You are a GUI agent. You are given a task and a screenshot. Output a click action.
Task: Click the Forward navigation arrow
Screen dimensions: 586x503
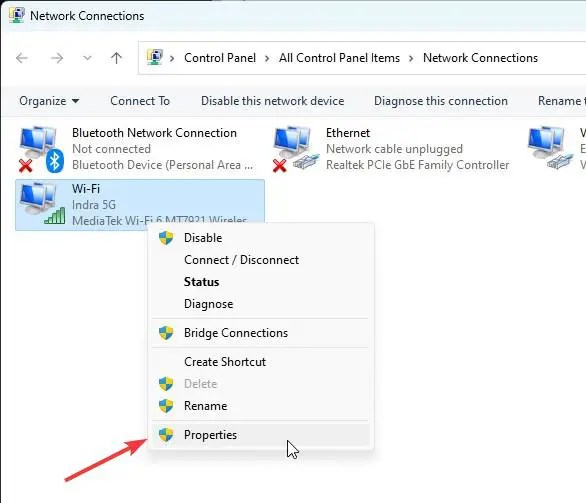pyautogui.click(x=57, y=58)
